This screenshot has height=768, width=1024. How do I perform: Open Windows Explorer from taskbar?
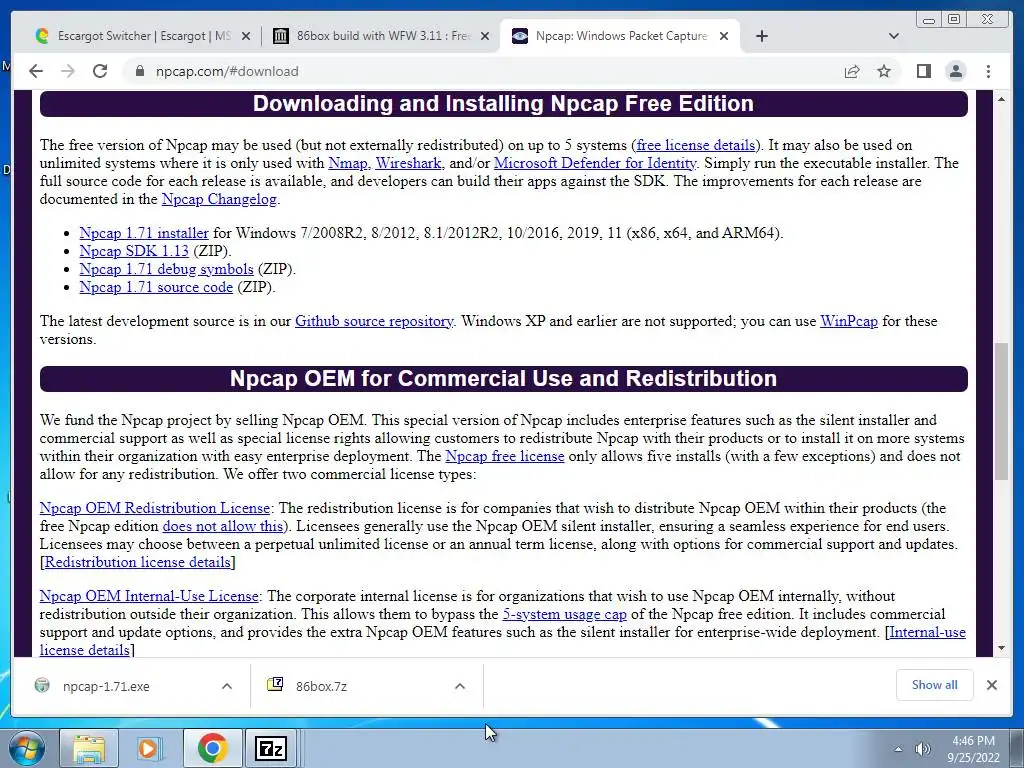(89, 748)
